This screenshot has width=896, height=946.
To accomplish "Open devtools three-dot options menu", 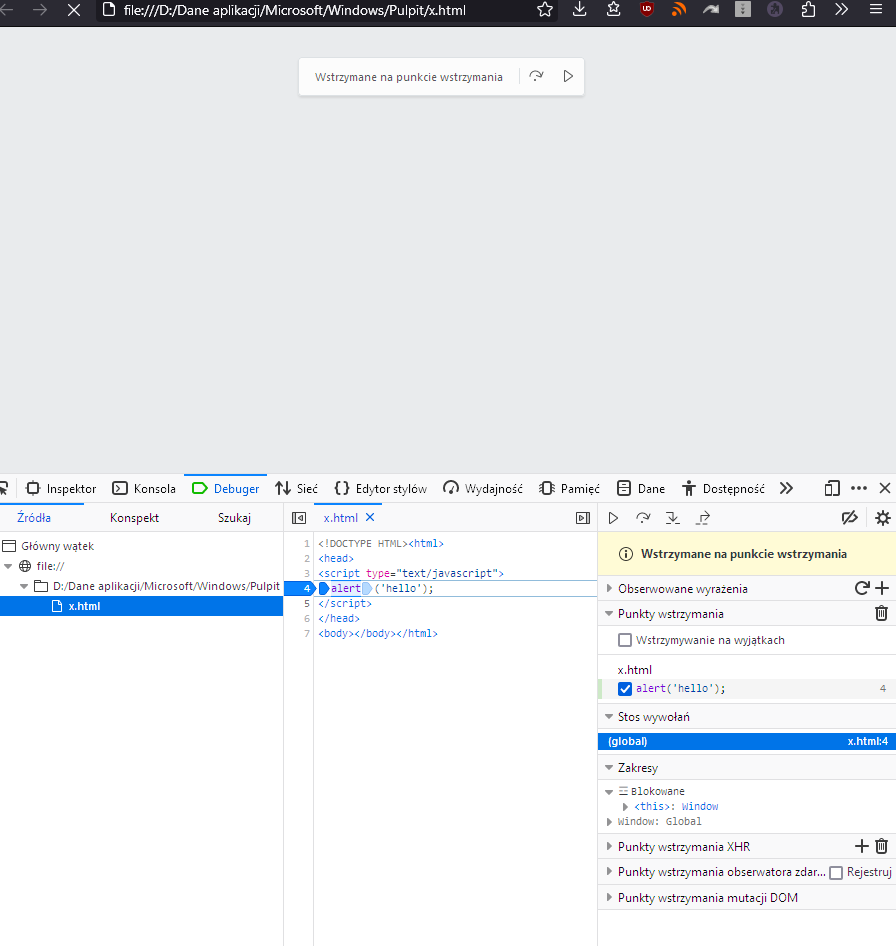I will point(859,488).
